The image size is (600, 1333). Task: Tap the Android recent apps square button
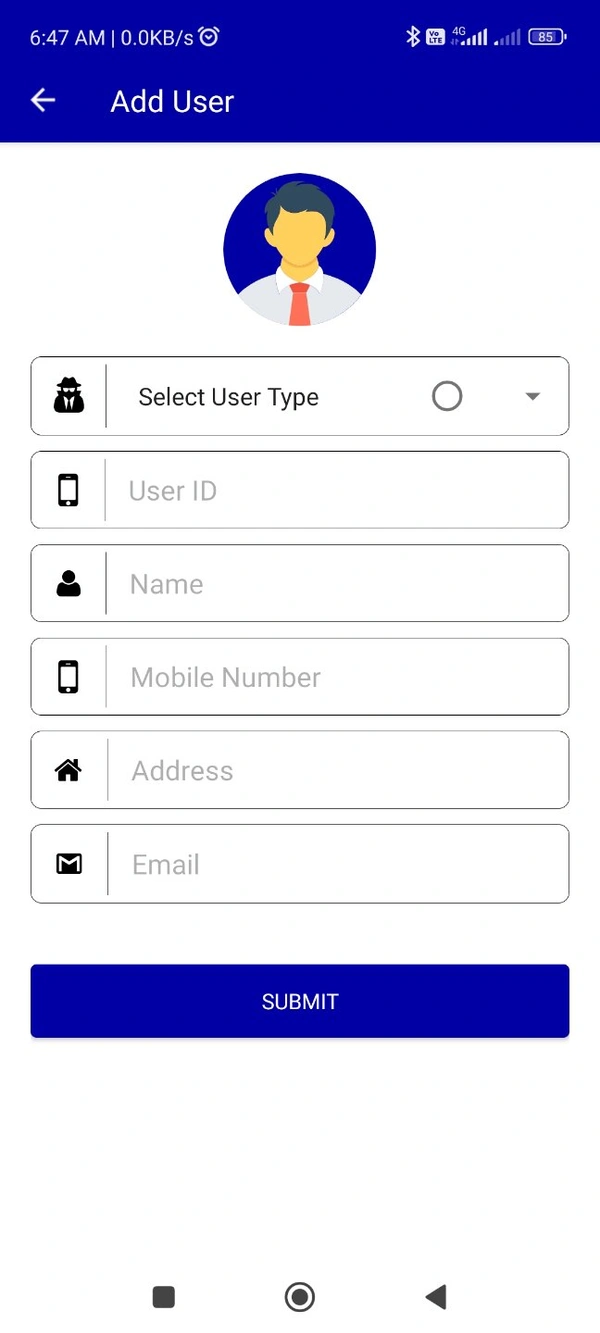pos(163,1297)
